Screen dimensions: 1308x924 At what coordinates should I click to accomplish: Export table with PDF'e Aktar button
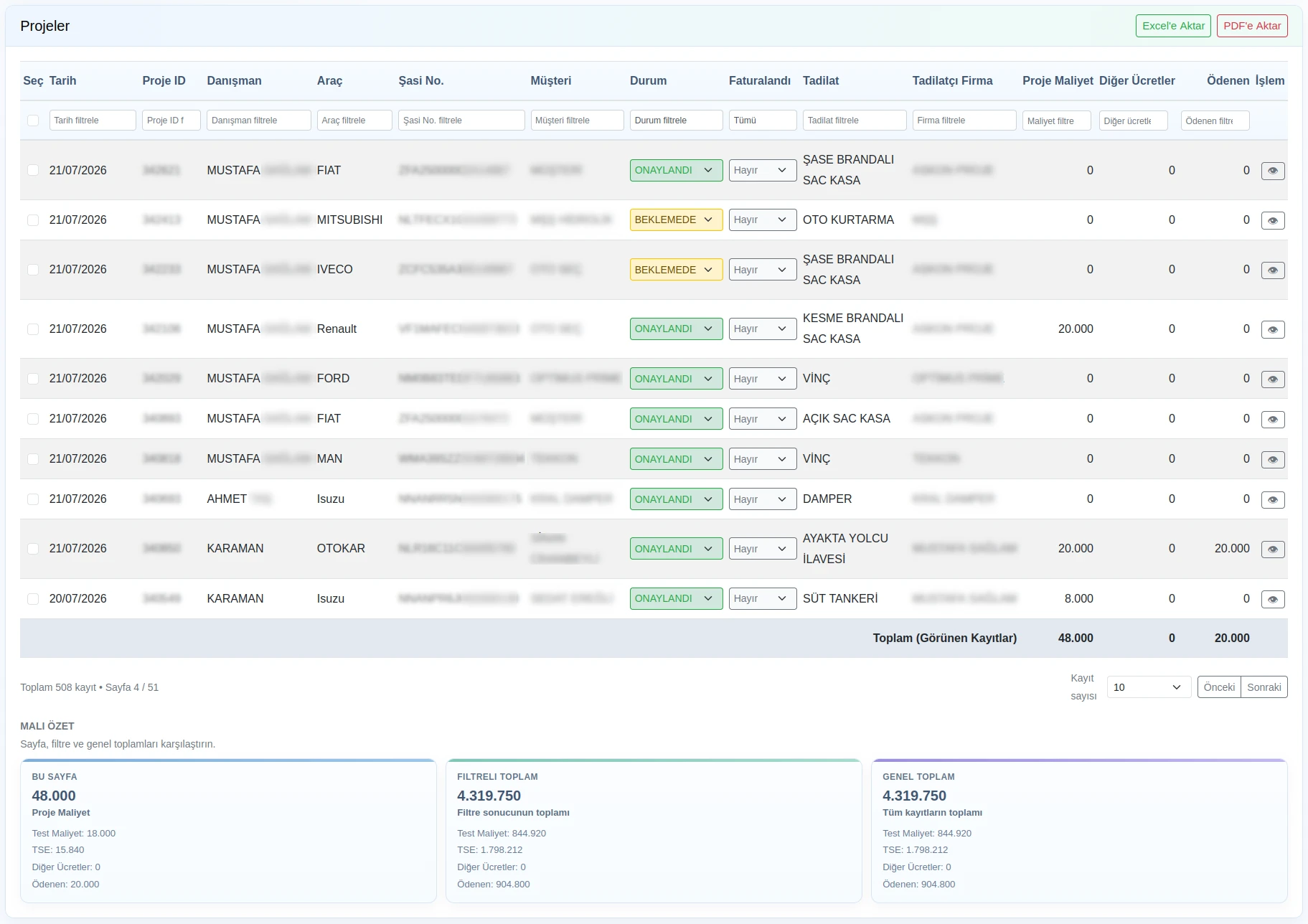point(1252,26)
